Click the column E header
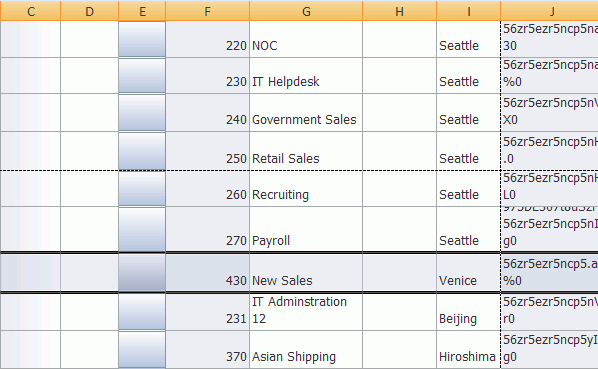The width and height of the screenshot is (598, 369). (x=142, y=11)
